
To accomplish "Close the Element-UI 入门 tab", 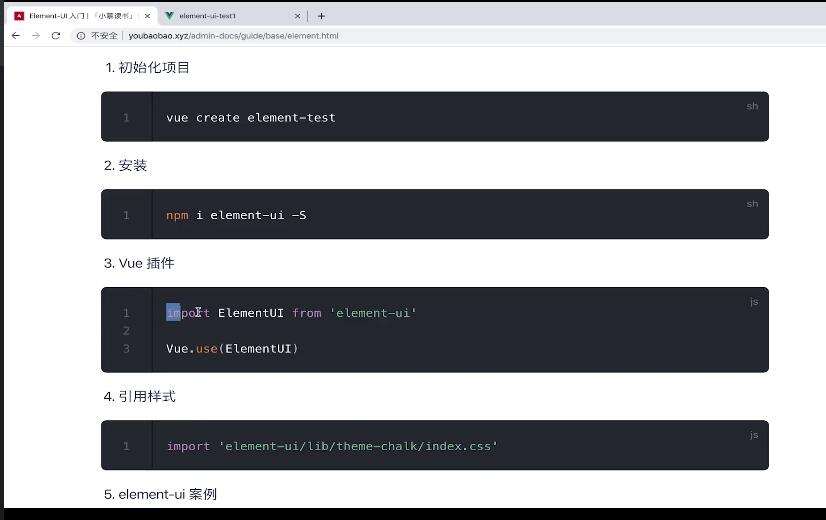I will pos(148,16).
